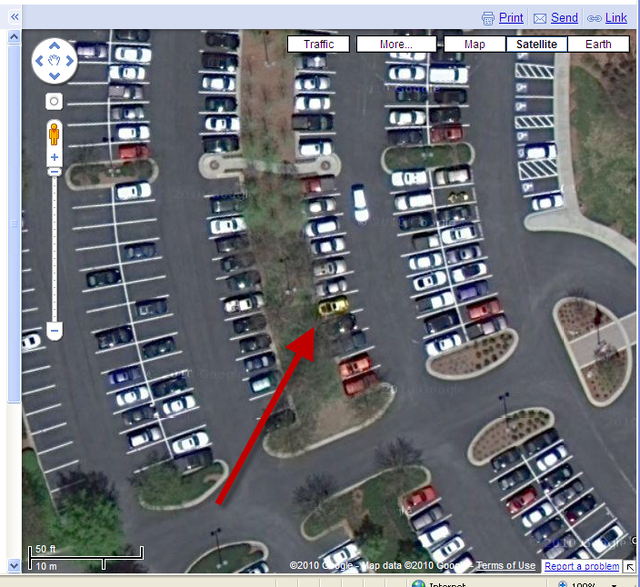Zoom out with the minus button

[54, 330]
